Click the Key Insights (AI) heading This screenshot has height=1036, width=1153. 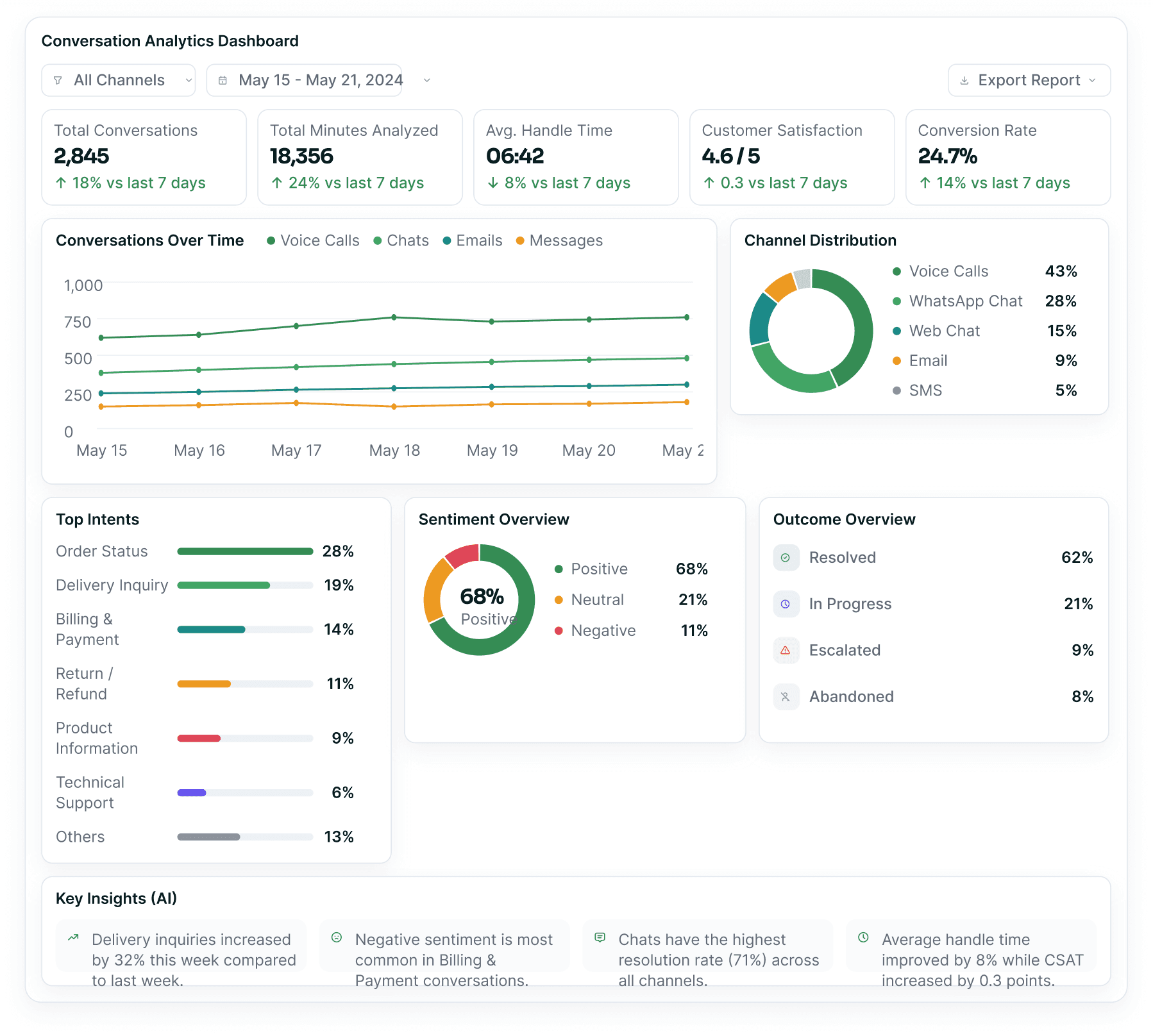point(116,898)
